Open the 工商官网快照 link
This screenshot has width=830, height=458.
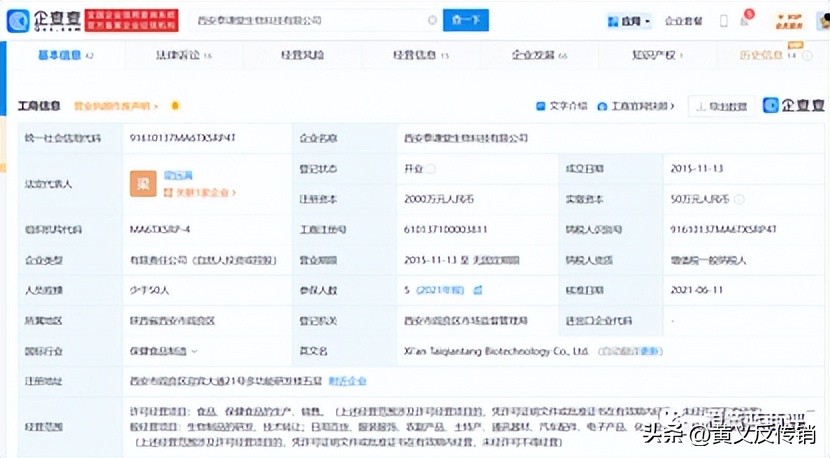pyautogui.click(x=636, y=106)
